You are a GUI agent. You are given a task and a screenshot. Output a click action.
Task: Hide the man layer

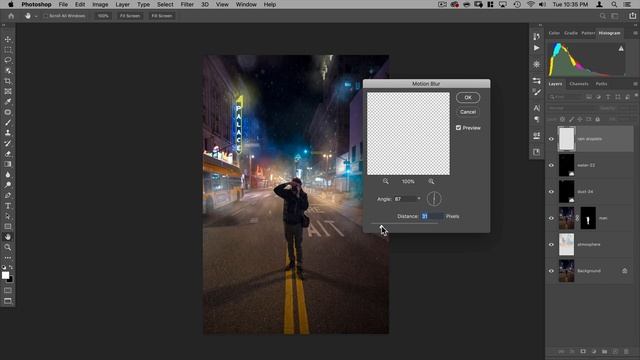tap(551, 218)
